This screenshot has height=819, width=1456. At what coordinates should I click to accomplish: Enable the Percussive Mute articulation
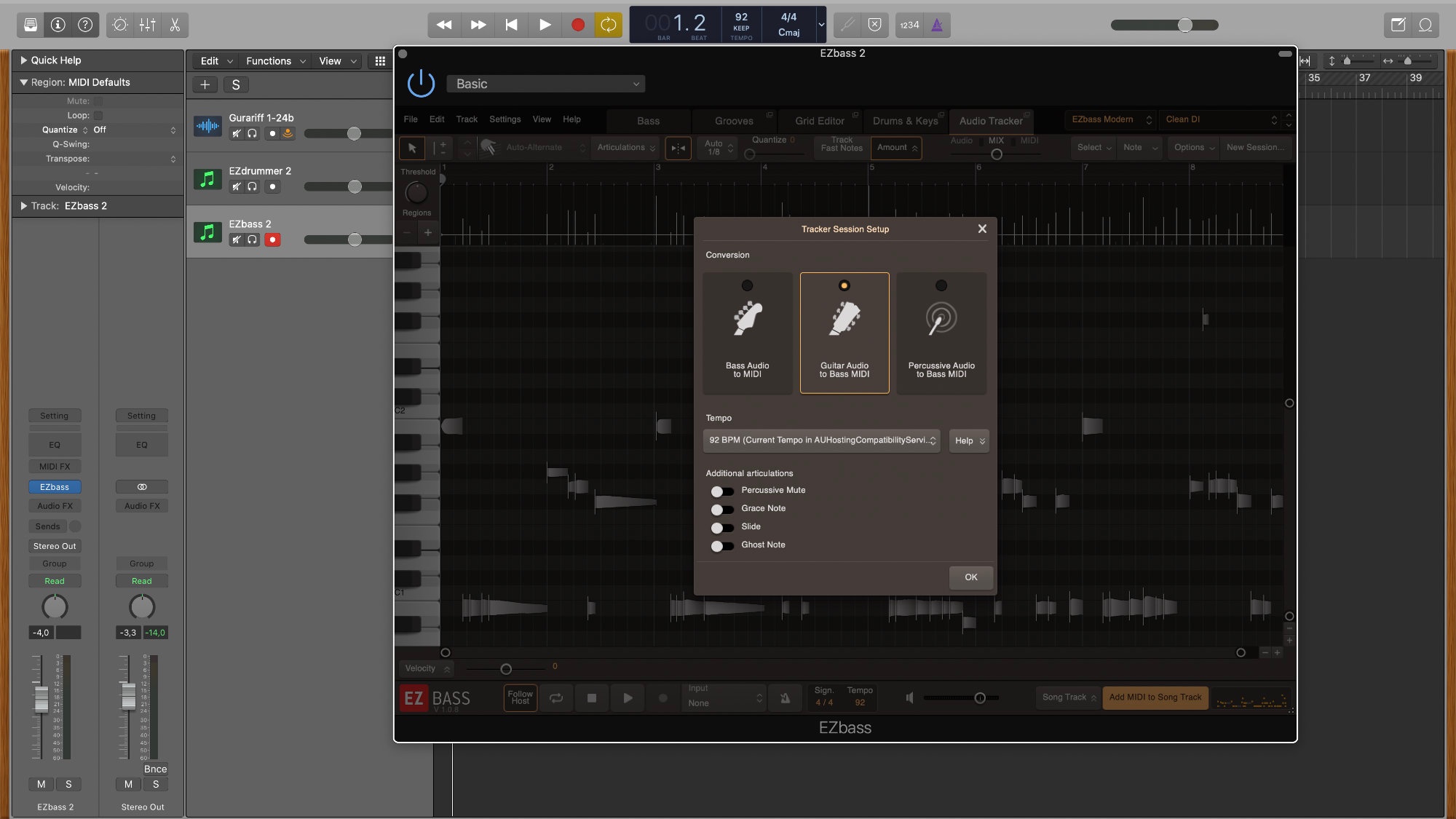(722, 491)
